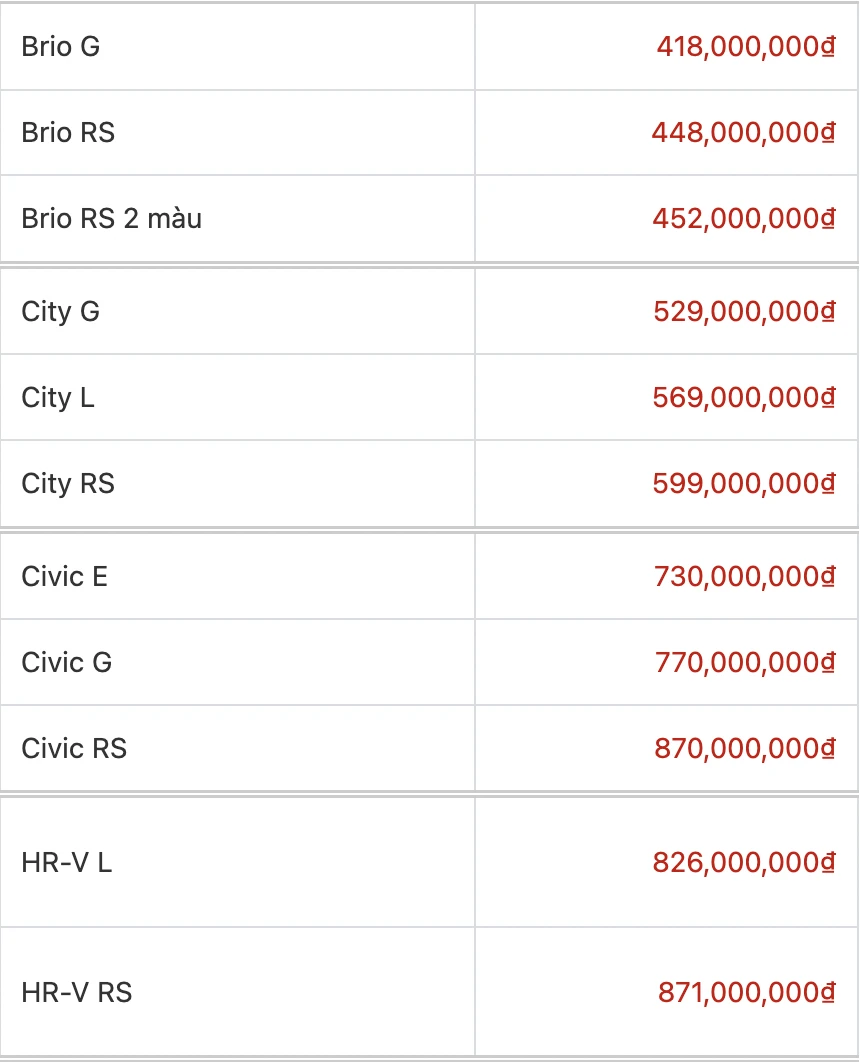Select the 770,000,000đ Civic G price
The image size is (860, 1062).
744,663
